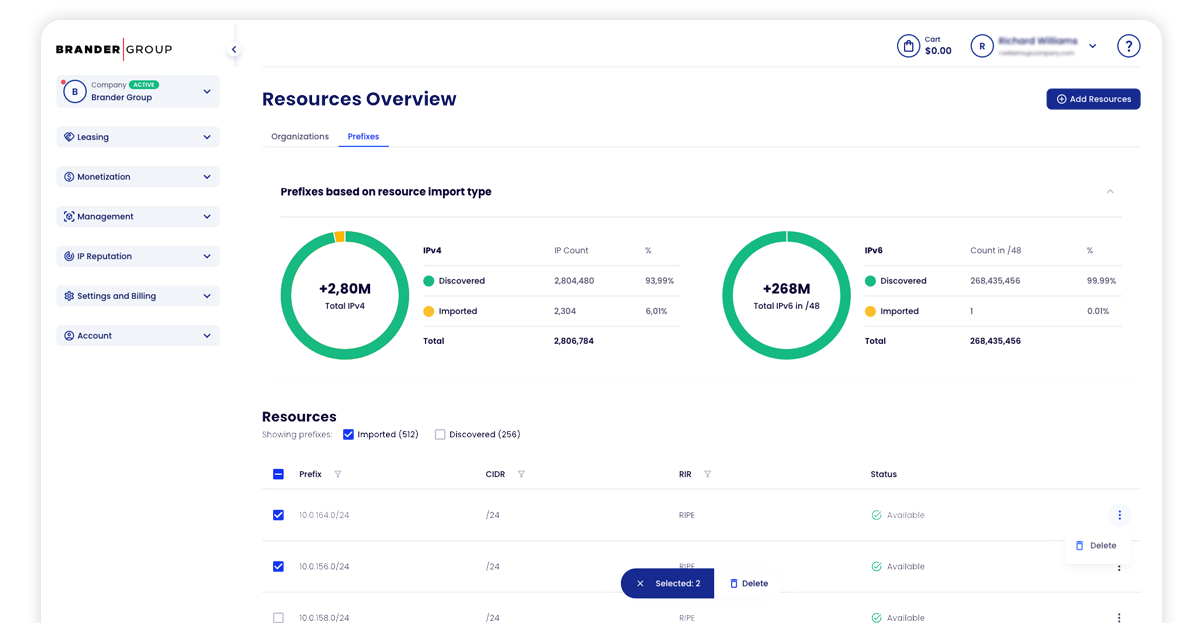The image size is (1200, 623).
Task: Delete the two selected prefixes
Action: coord(748,583)
